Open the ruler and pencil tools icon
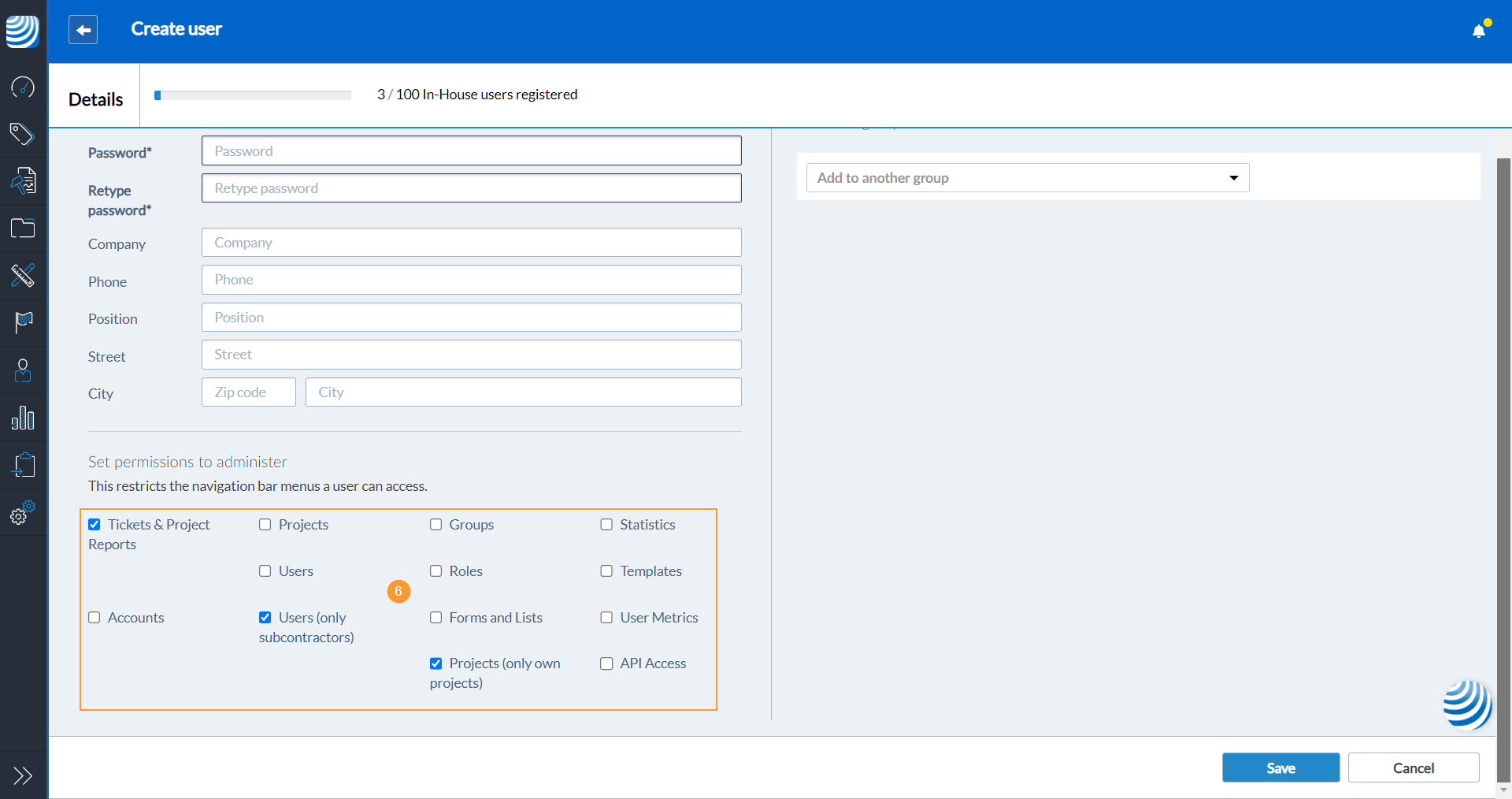1512x799 pixels. 23,276
